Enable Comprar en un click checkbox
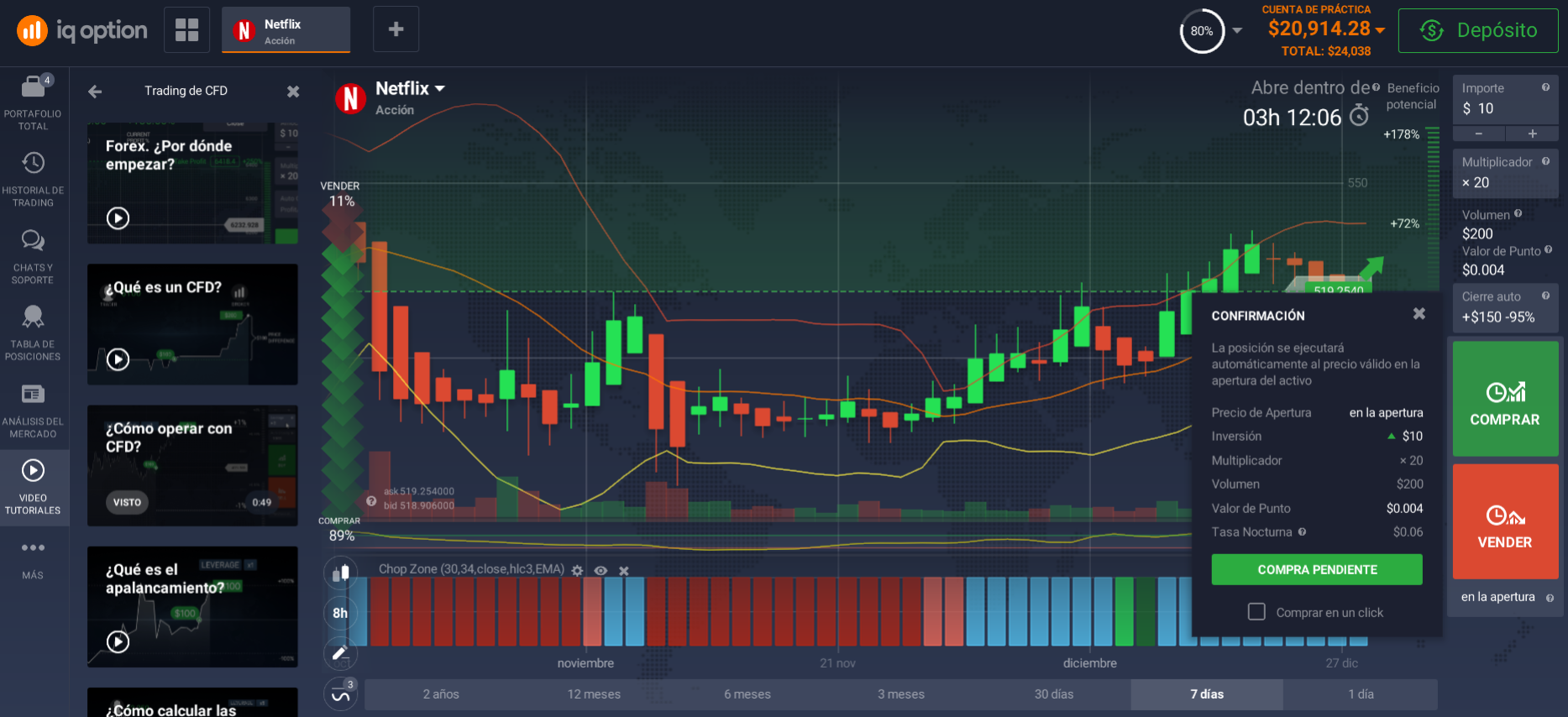Image resolution: width=1568 pixels, height=717 pixels. [x=1256, y=612]
